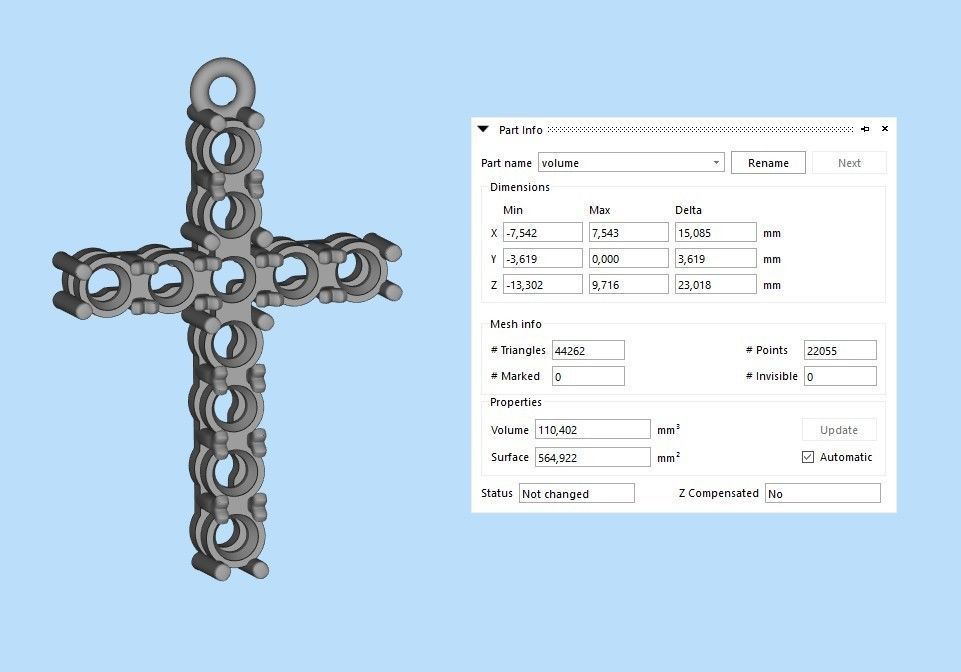Click the Part Info panel title
The width and height of the screenshot is (961, 672).
(520, 130)
